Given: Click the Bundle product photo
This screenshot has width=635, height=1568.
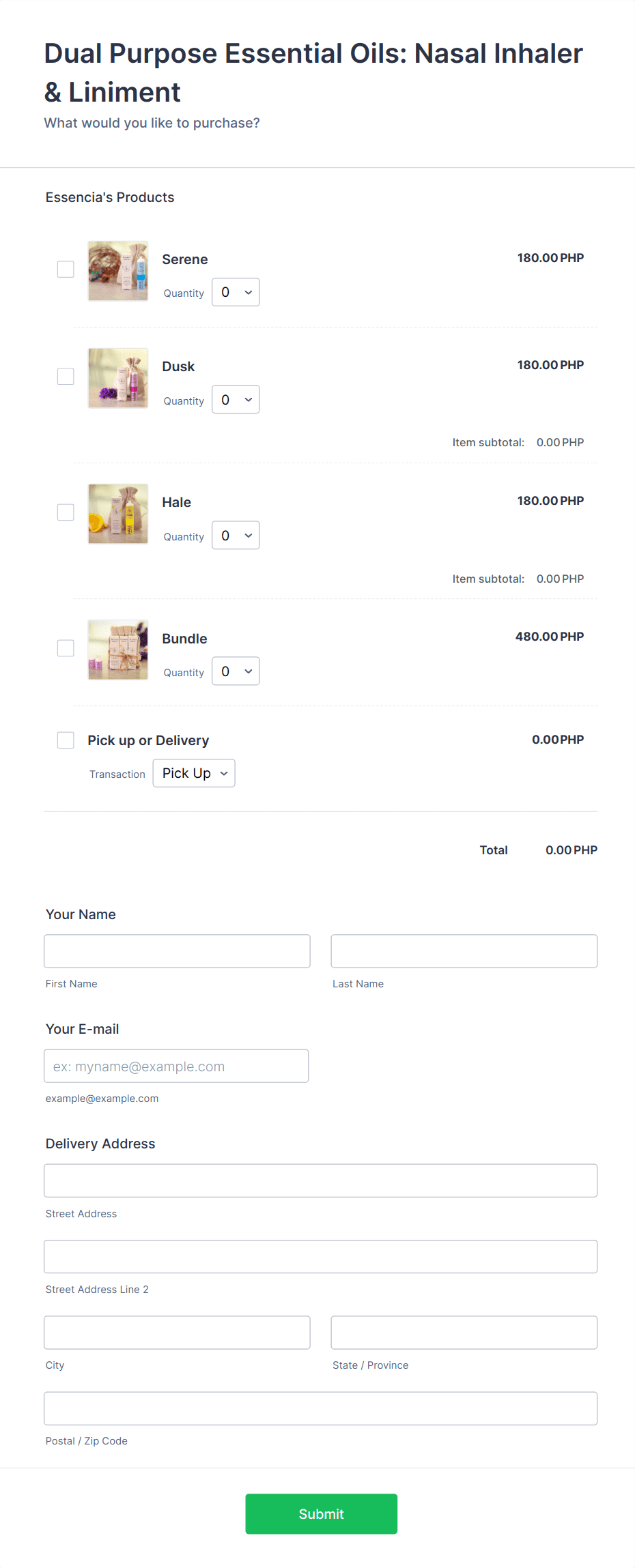Looking at the screenshot, I should (117, 650).
